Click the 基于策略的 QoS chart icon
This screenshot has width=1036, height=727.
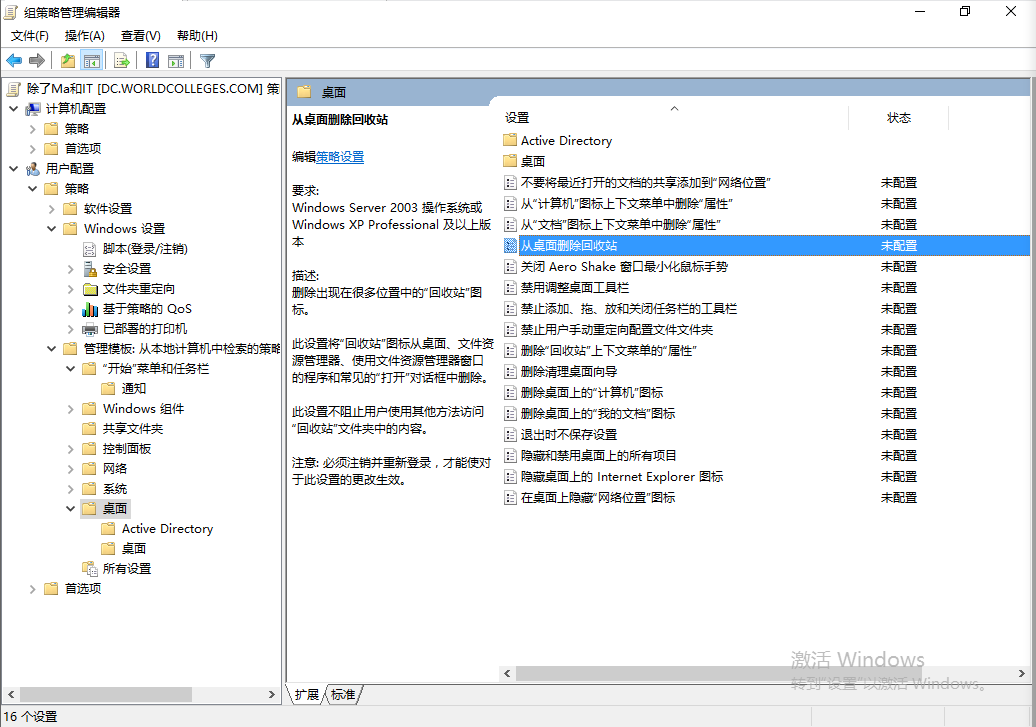tap(90, 309)
